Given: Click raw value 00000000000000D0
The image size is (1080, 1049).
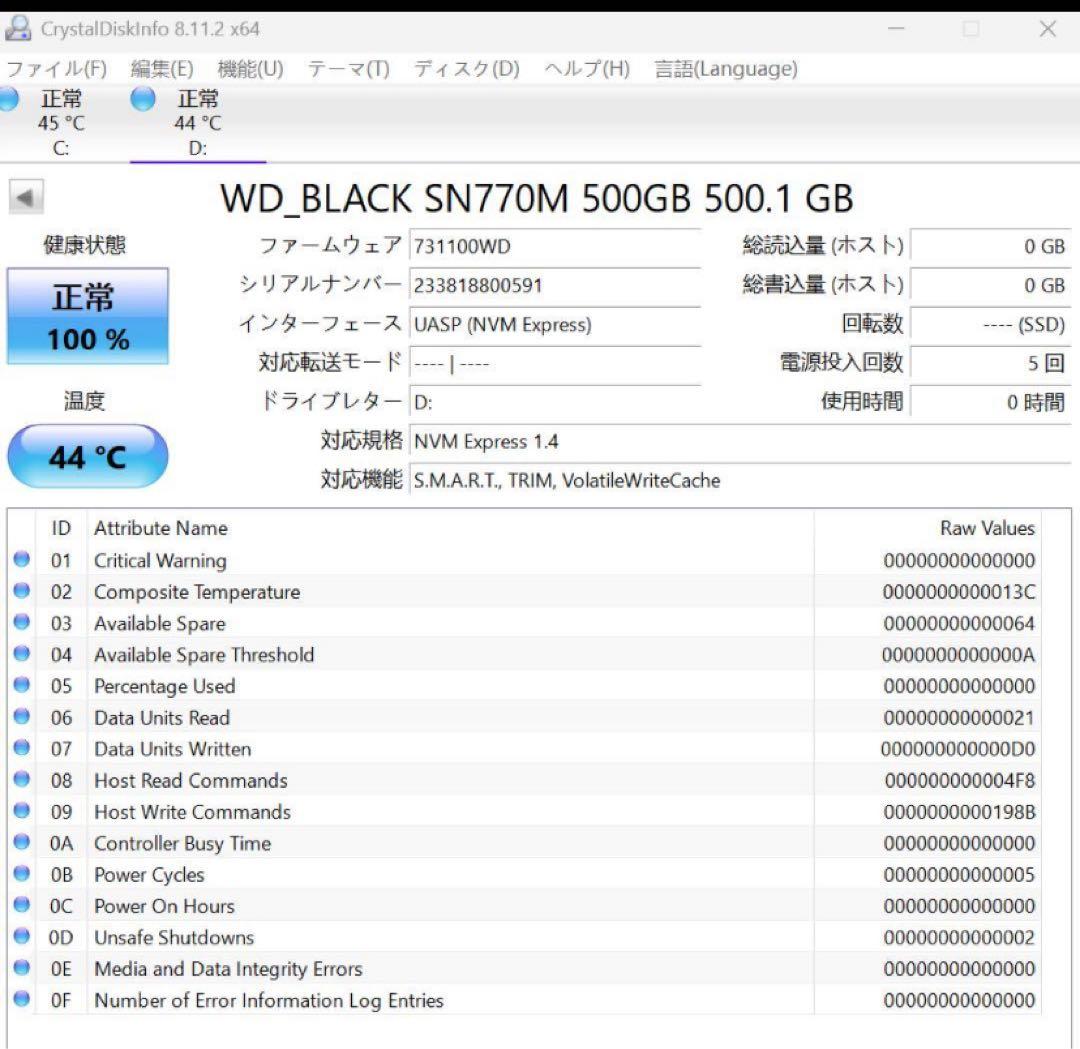Looking at the screenshot, I should coord(958,749).
